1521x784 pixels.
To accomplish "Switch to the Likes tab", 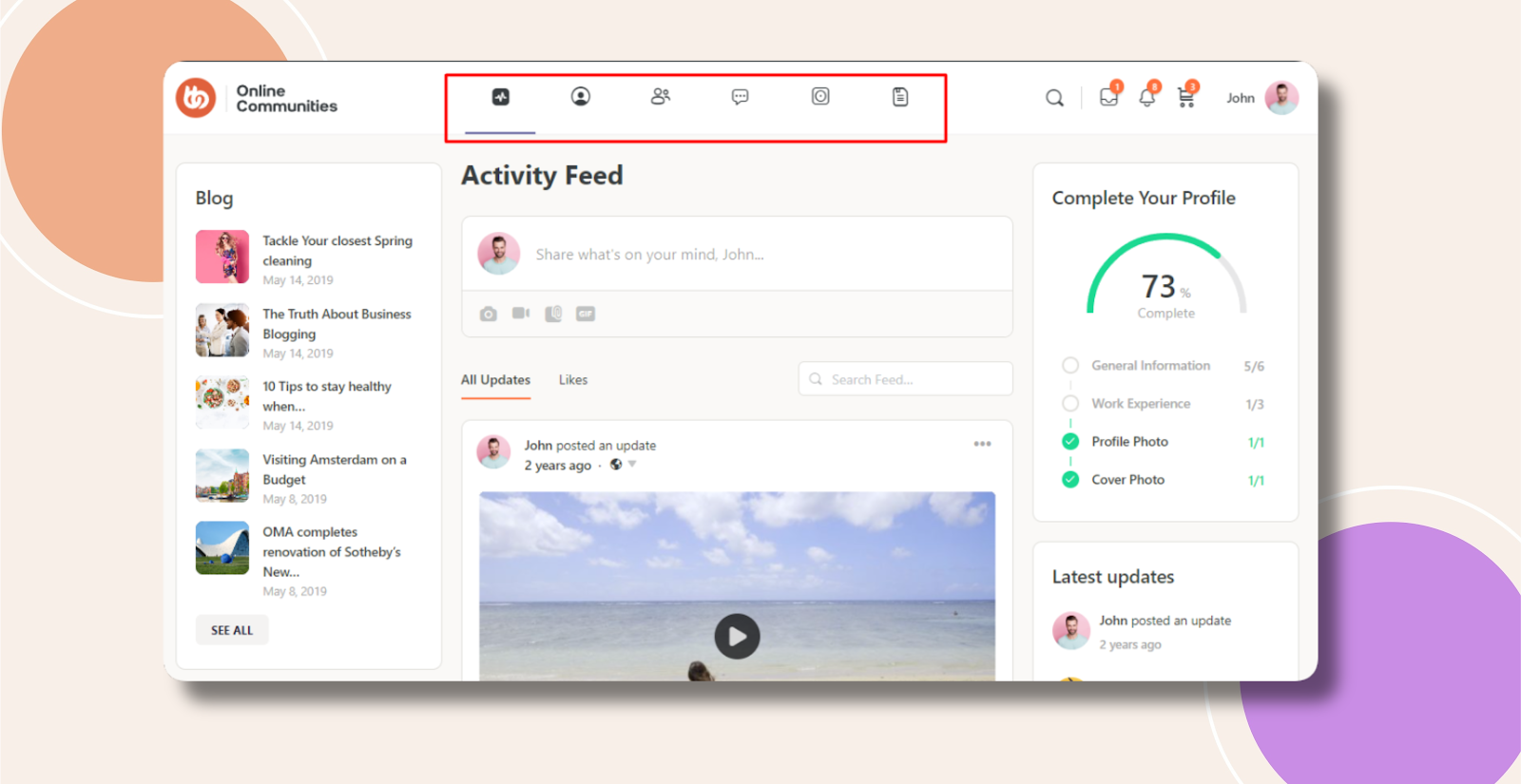I will tap(573, 380).
